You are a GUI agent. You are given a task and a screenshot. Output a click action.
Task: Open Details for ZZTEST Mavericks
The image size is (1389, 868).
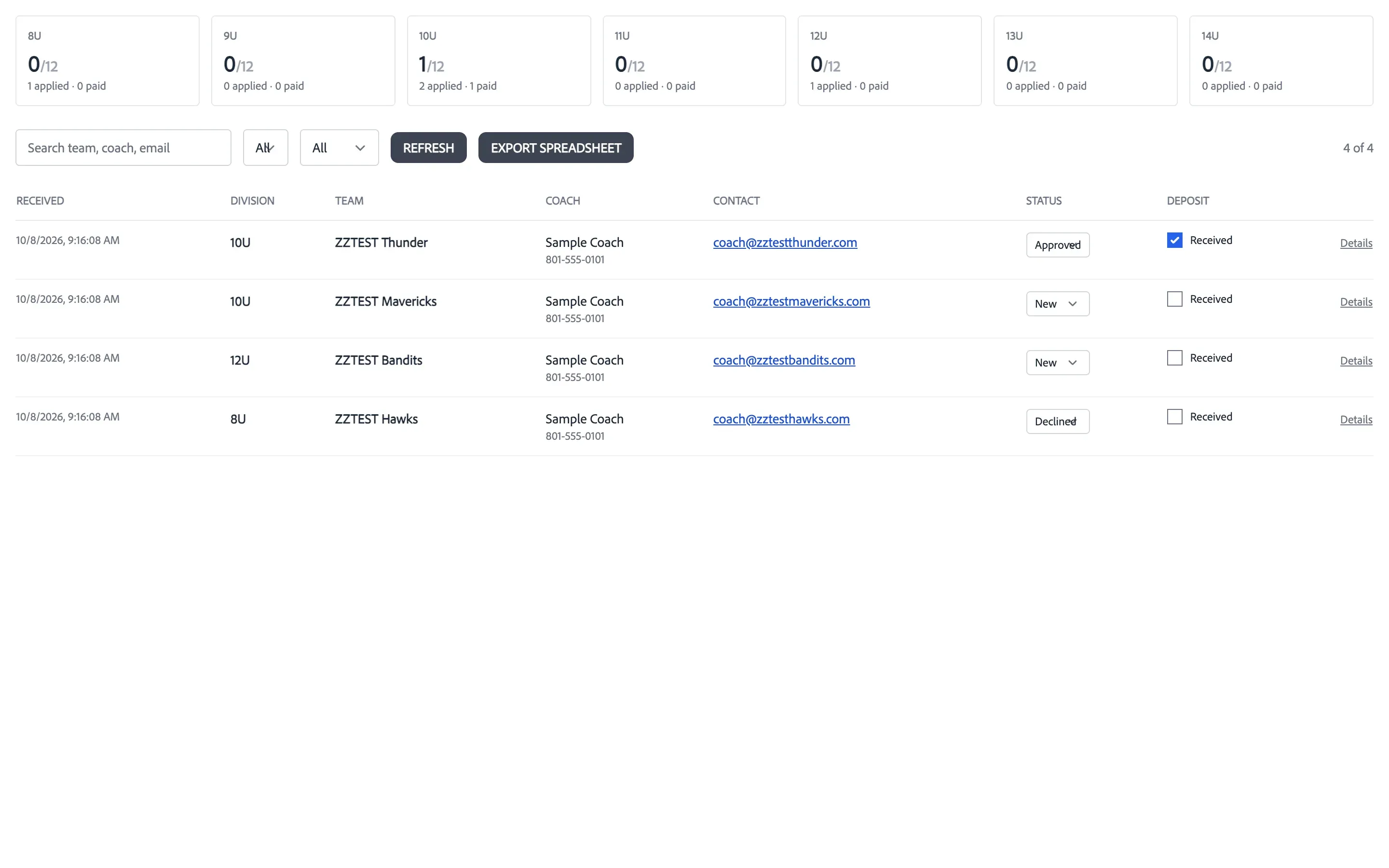pyautogui.click(x=1356, y=302)
